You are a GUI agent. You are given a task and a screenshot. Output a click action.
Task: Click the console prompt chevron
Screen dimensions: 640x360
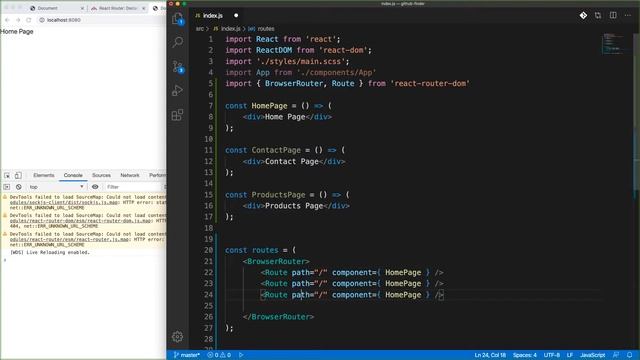point(5,260)
